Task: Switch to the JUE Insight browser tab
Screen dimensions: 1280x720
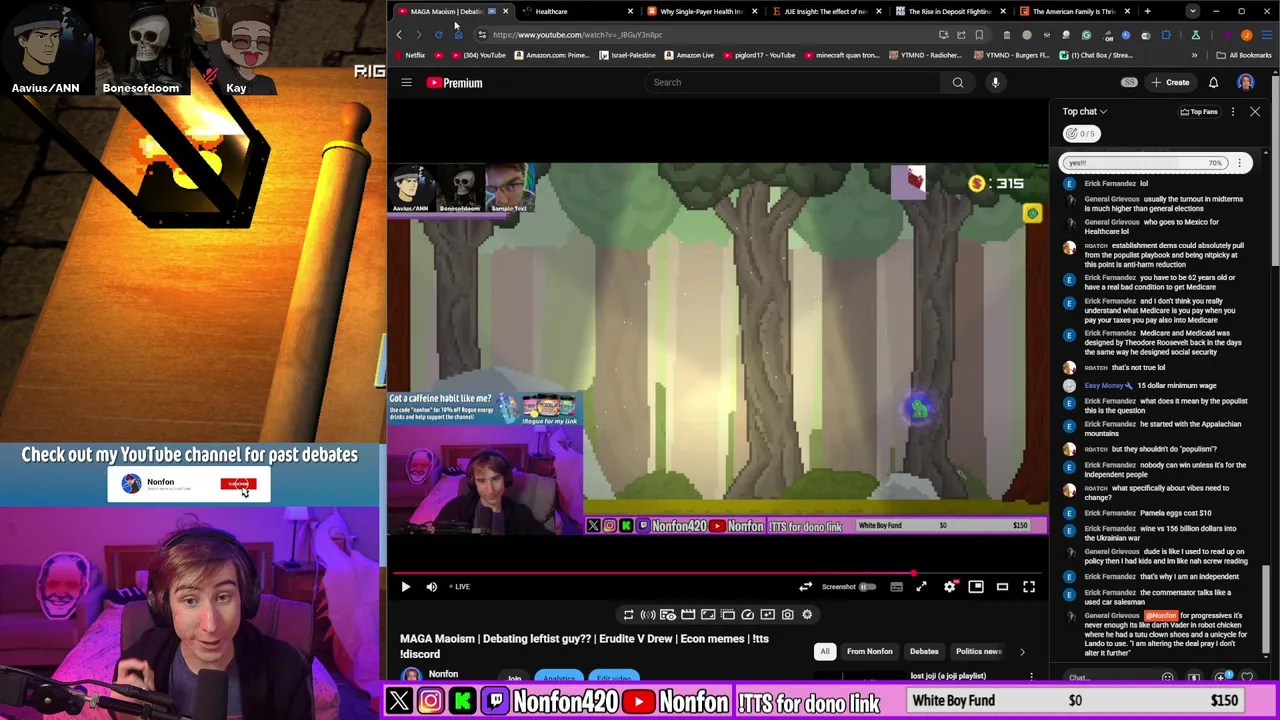Action: (825, 11)
